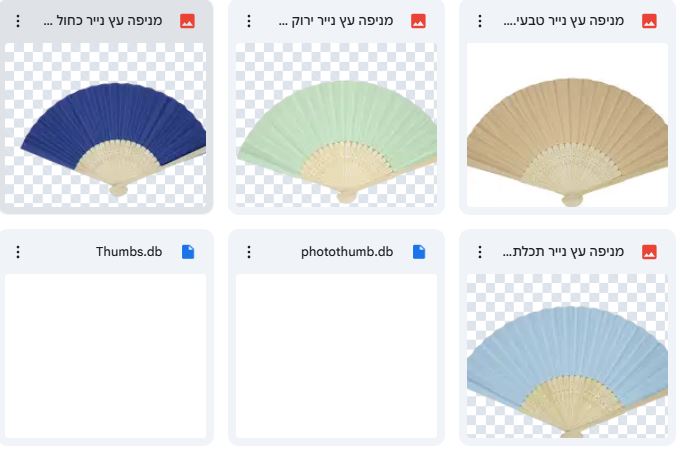Click the three-dot menu on Thumbs.db
Image resolution: width=680 pixels, height=456 pixels.
point(18,252)
